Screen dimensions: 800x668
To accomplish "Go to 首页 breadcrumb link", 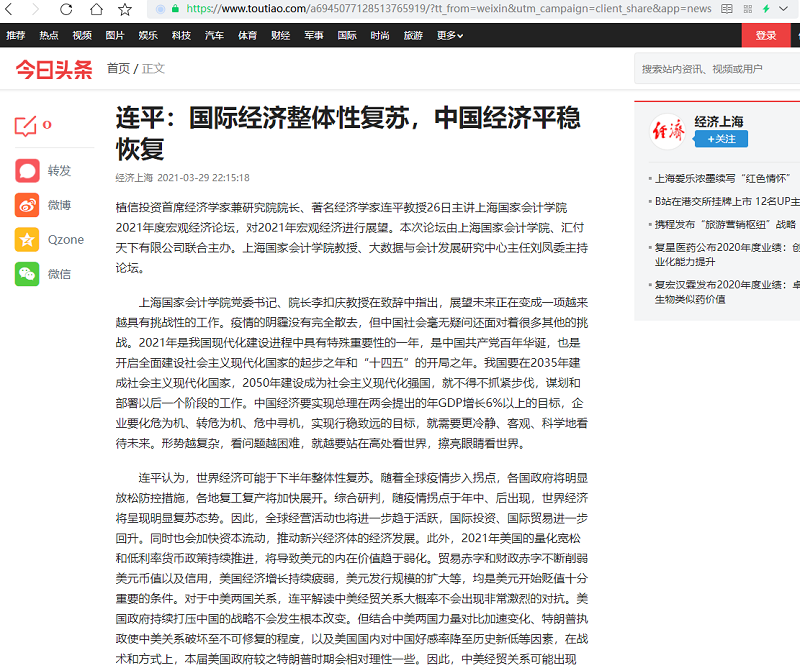I will click(x=118, y=69).
